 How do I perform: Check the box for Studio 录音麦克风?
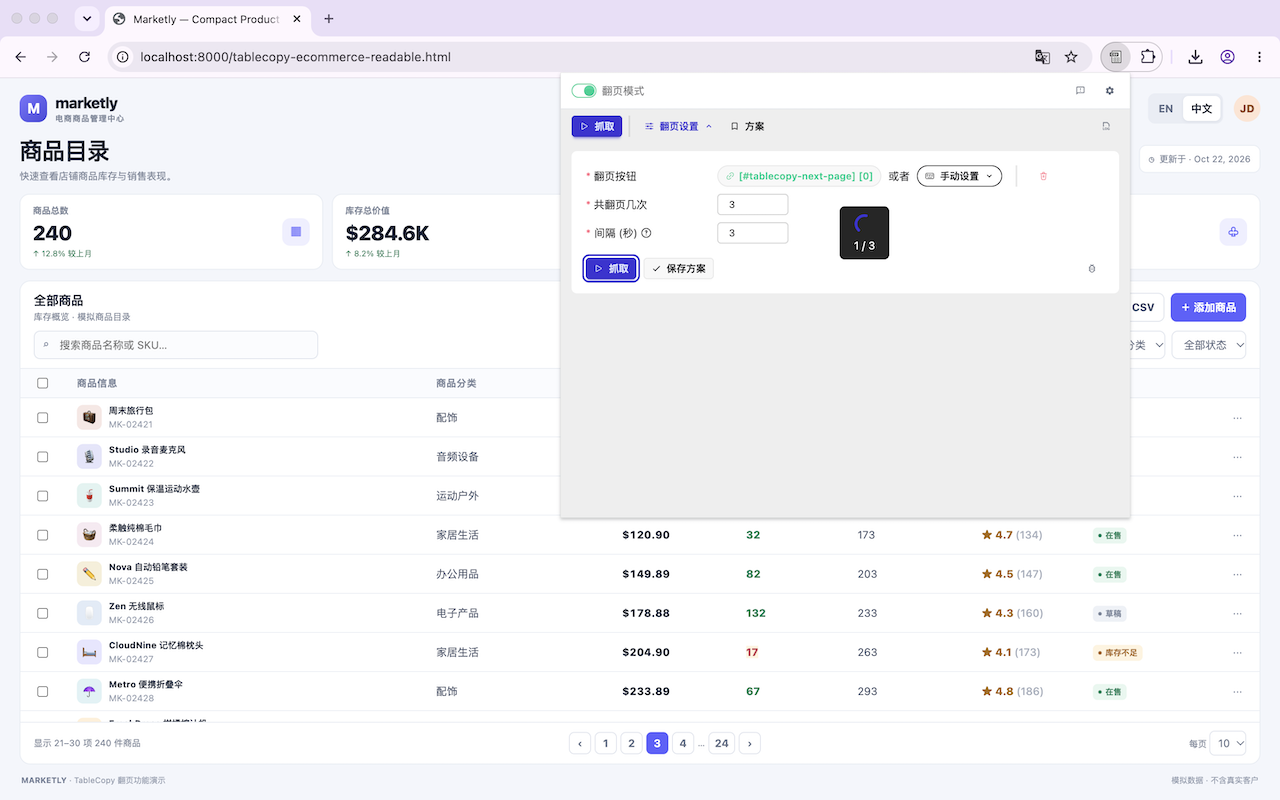tap(42, 457)
